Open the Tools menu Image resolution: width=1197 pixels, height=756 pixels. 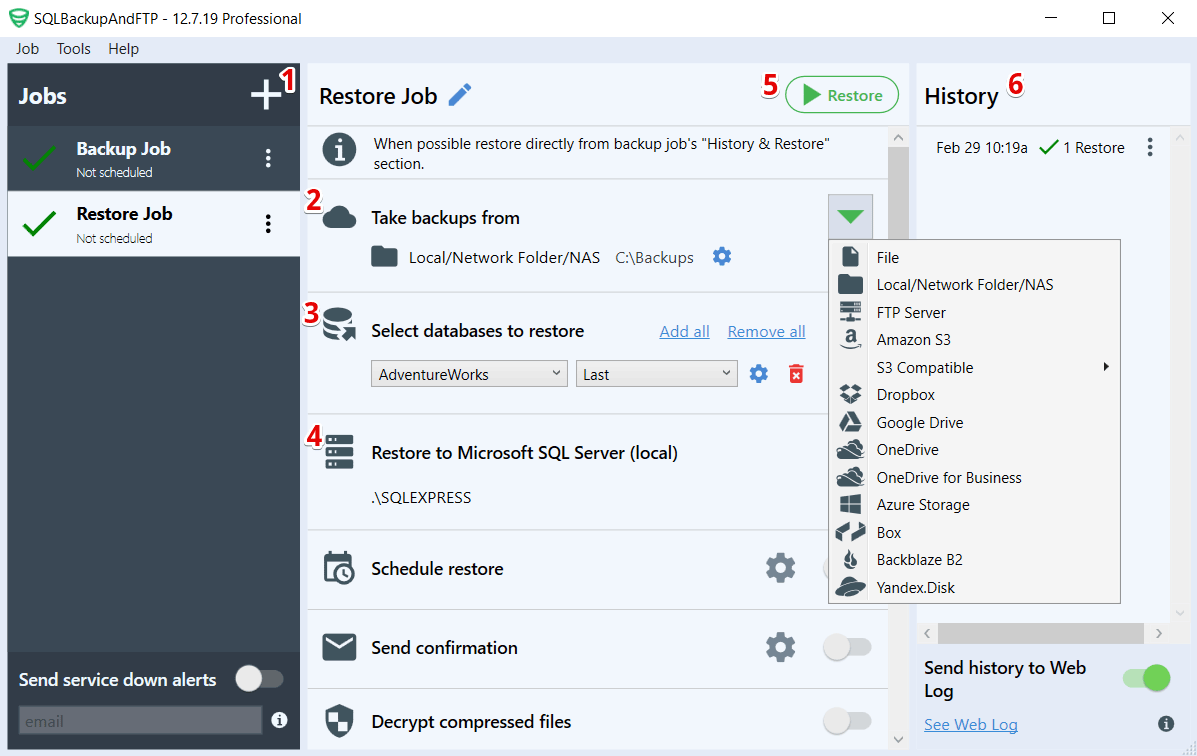pos(73,48)
